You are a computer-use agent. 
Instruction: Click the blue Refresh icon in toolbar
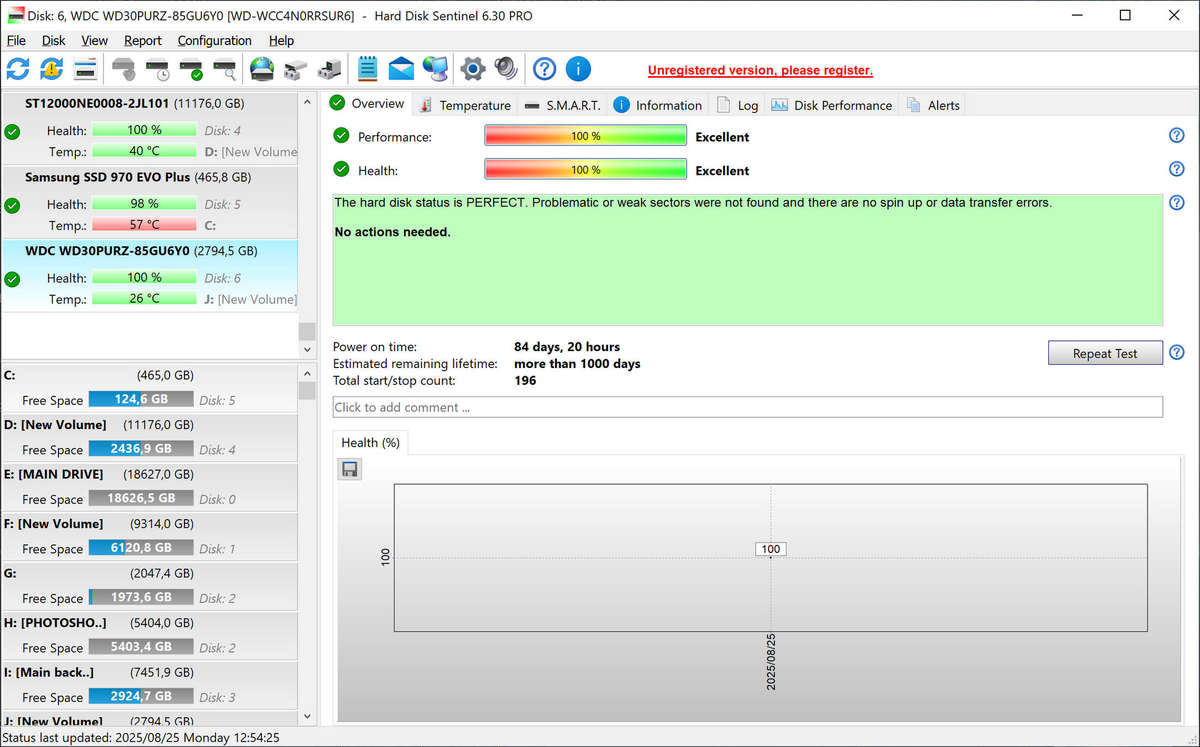[18, 69]
